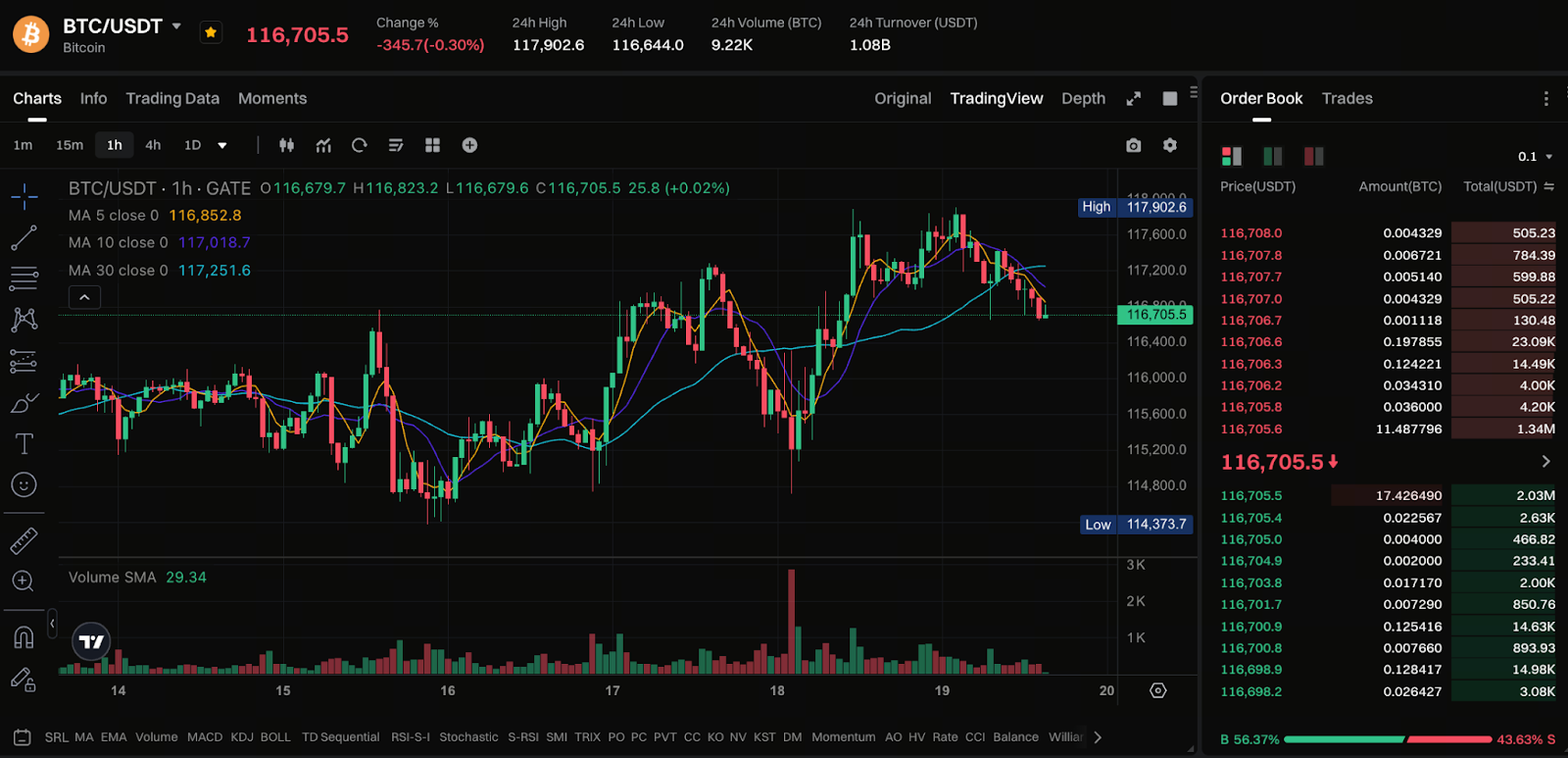This screenshot has height=758, width=1568.
Task: Switch to the Trades tab
Action: tap(1347, 98)
